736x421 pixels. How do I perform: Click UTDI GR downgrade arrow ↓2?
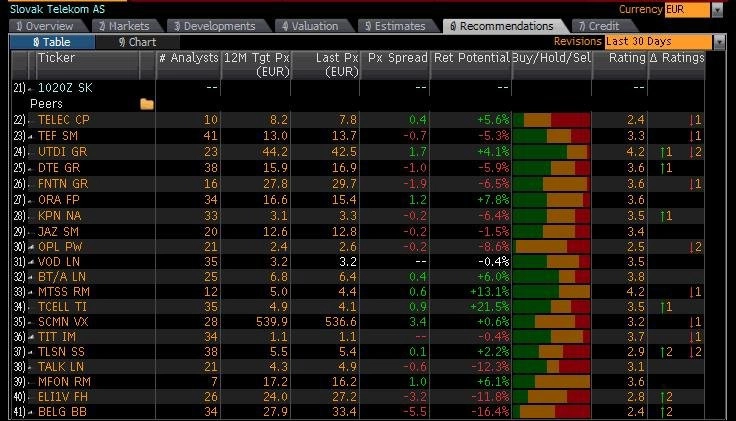coord(695,152)
